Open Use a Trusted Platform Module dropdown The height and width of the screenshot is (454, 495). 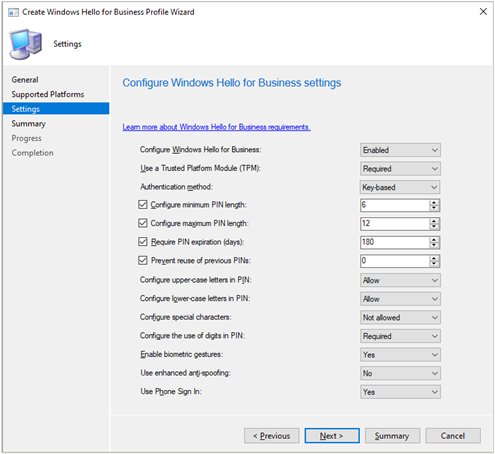click(400, 169)
